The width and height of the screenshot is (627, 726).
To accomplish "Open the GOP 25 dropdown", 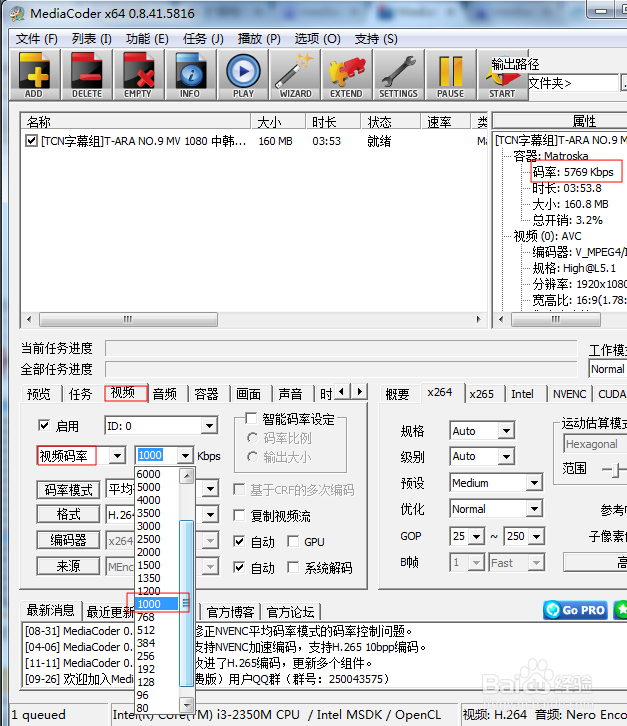I will [x=477, y=536].
